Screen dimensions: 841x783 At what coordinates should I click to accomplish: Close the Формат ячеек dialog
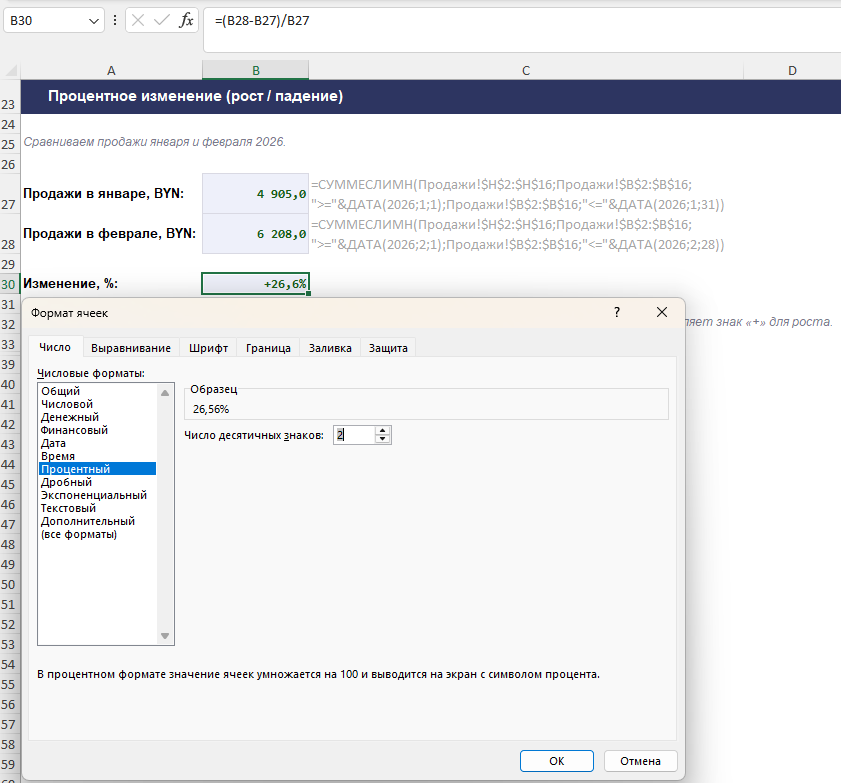662,312
